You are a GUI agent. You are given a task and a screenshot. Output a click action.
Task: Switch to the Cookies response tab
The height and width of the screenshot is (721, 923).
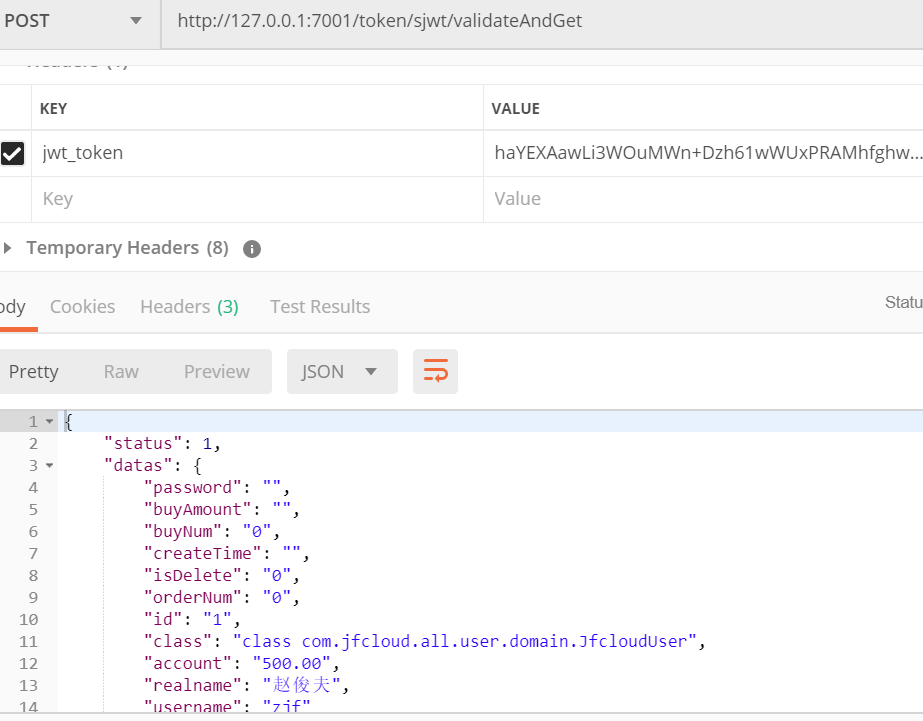(82, 306)
